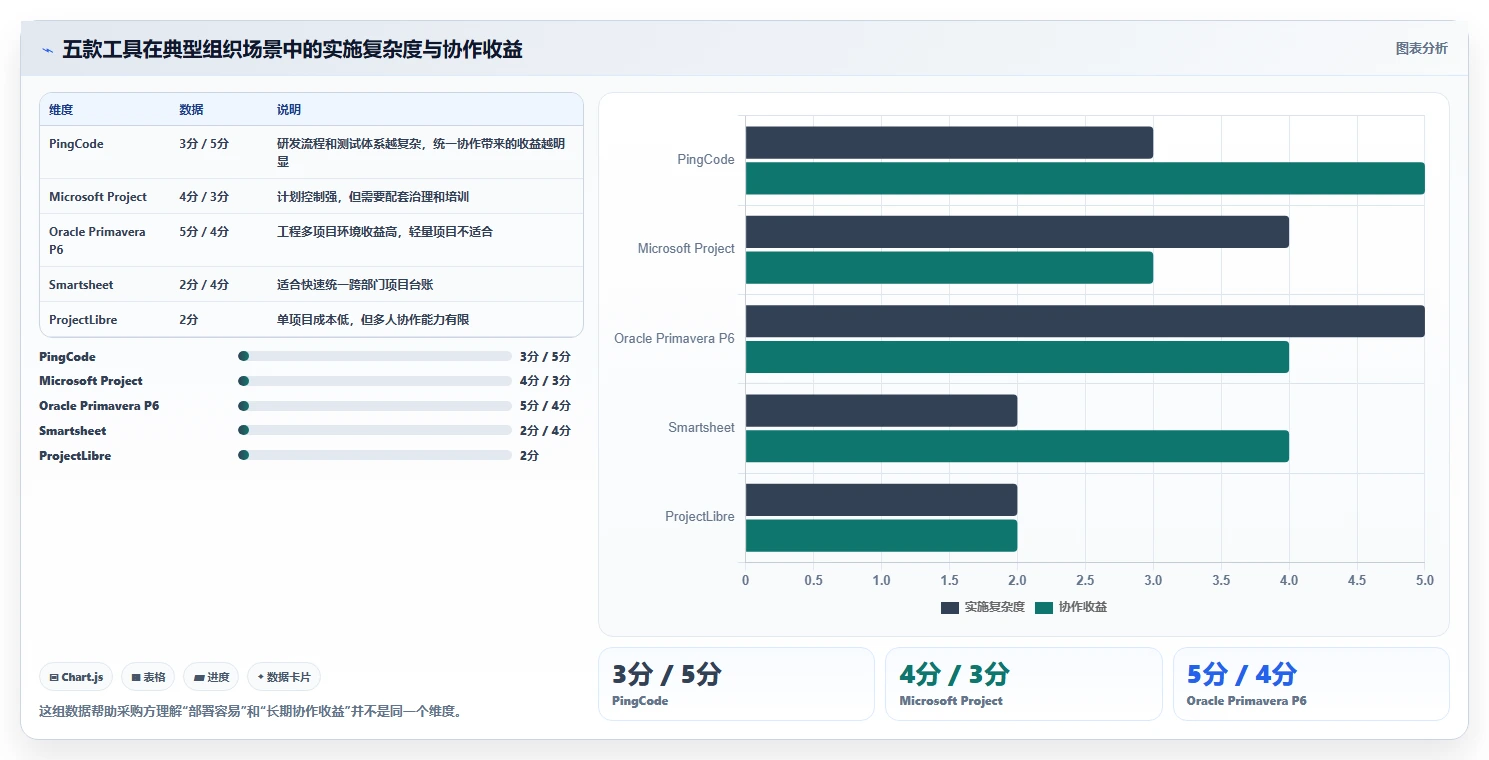Click the Smartsheet progress bar
Image resolution: width=1489 pixels, height=760 pixels.
(x=375, y=431)
